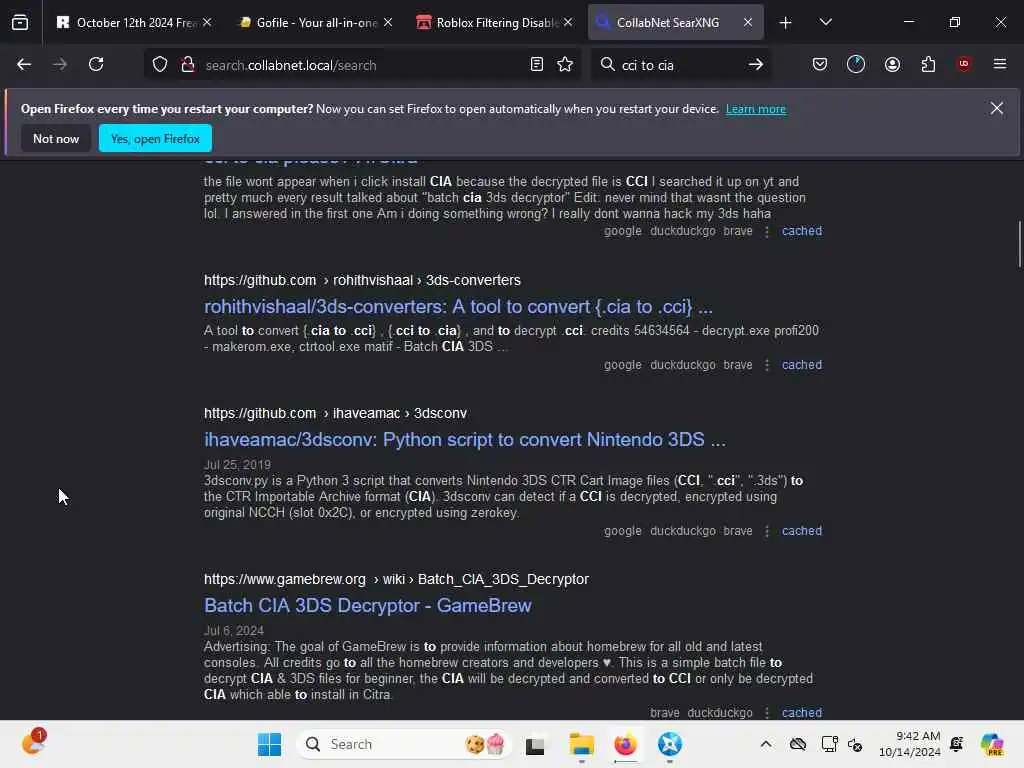Open taskbar clock and date
1024x768 pixels.
click(x=909, y=744)
